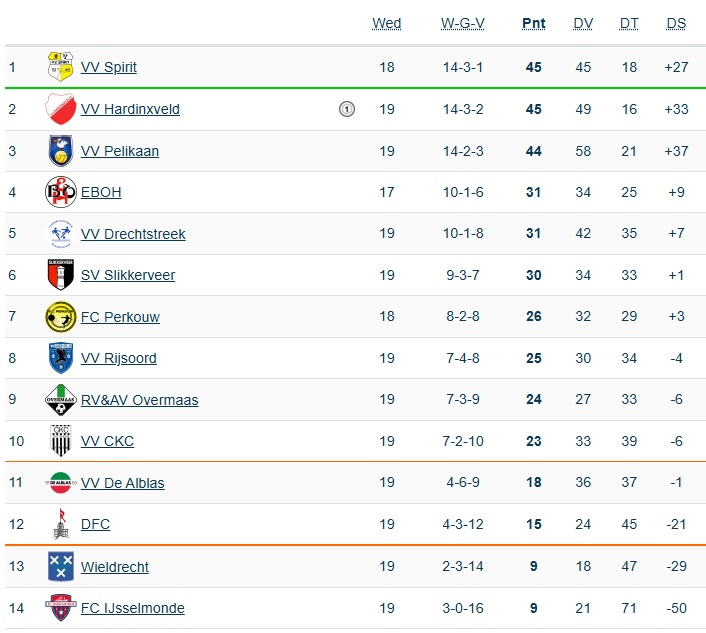The height and width of the screenshot is (633, 706).
Task: Open the VV Drechtstreek team link
Action: (133, 234)
